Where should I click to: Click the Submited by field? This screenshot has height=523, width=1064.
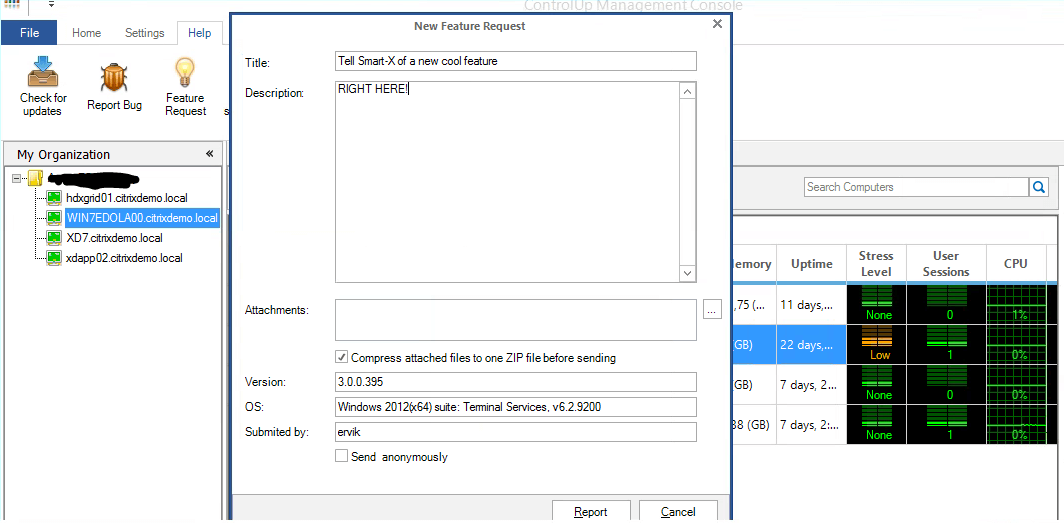(x=516, y=432)
